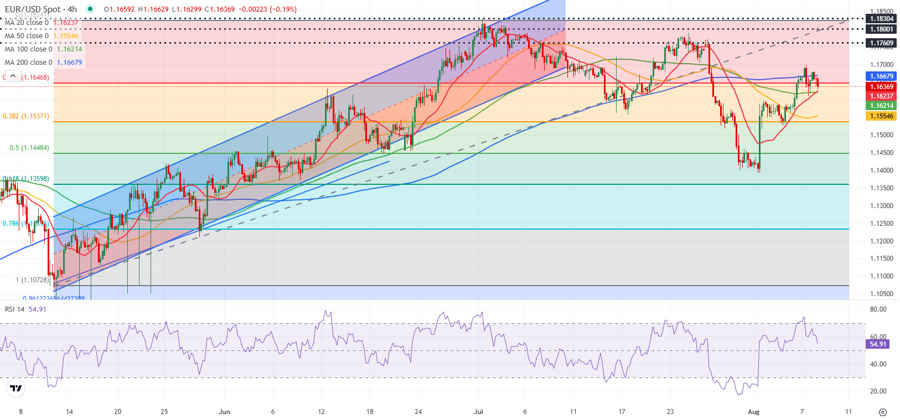This screenshot has width=900, height=419.
Task: Click the high price value H1.16629
Action: pyautogui.click(x=152, y=10)
